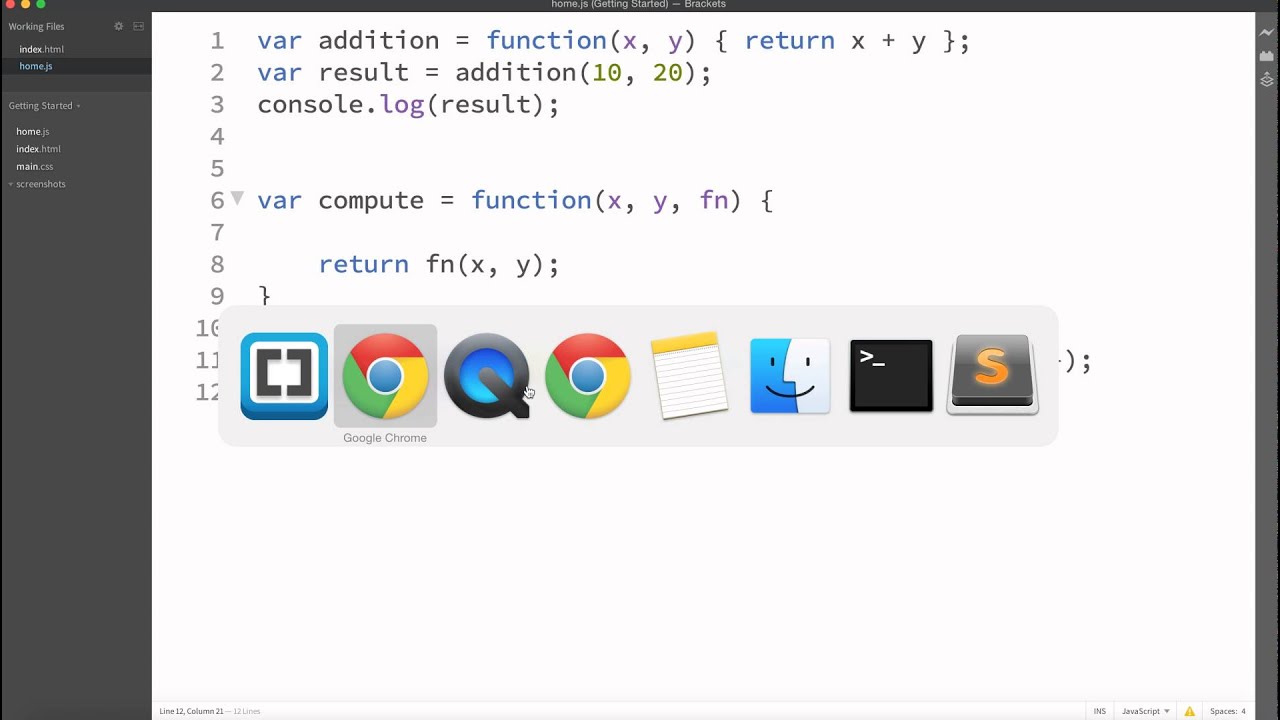1280x720 pixels.
Task: Toggle INS insert mode in status bar
Action: 1100,711
